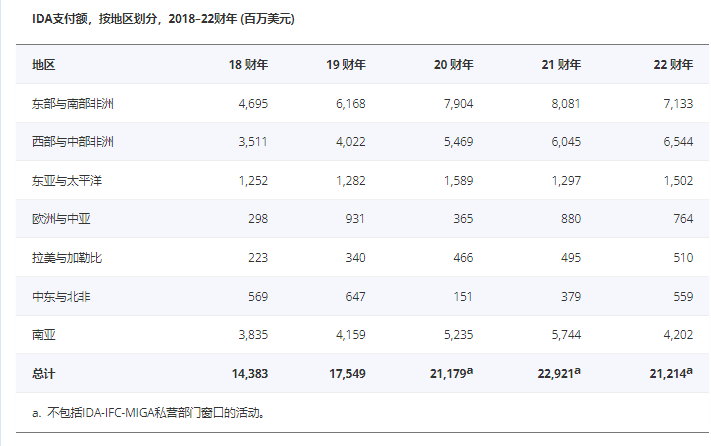Click the row label '拉美与加勒比'
The height and width of the screenshot is (446, 711).
coord(67,258)
